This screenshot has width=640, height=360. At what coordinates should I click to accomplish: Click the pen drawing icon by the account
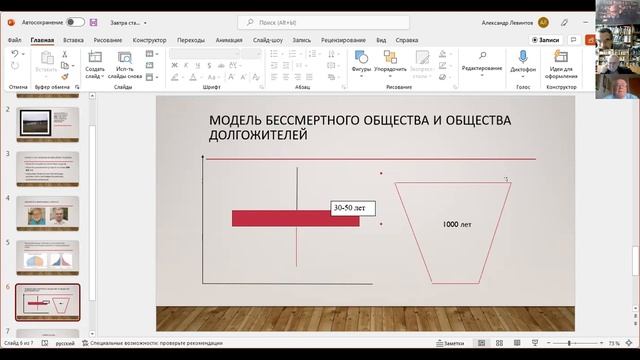(564, 23)
